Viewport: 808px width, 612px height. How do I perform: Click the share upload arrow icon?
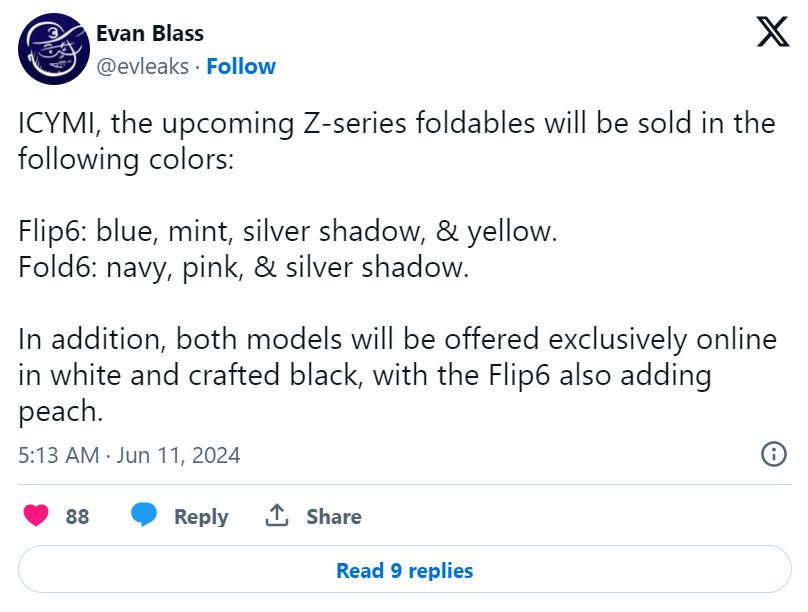277,516
